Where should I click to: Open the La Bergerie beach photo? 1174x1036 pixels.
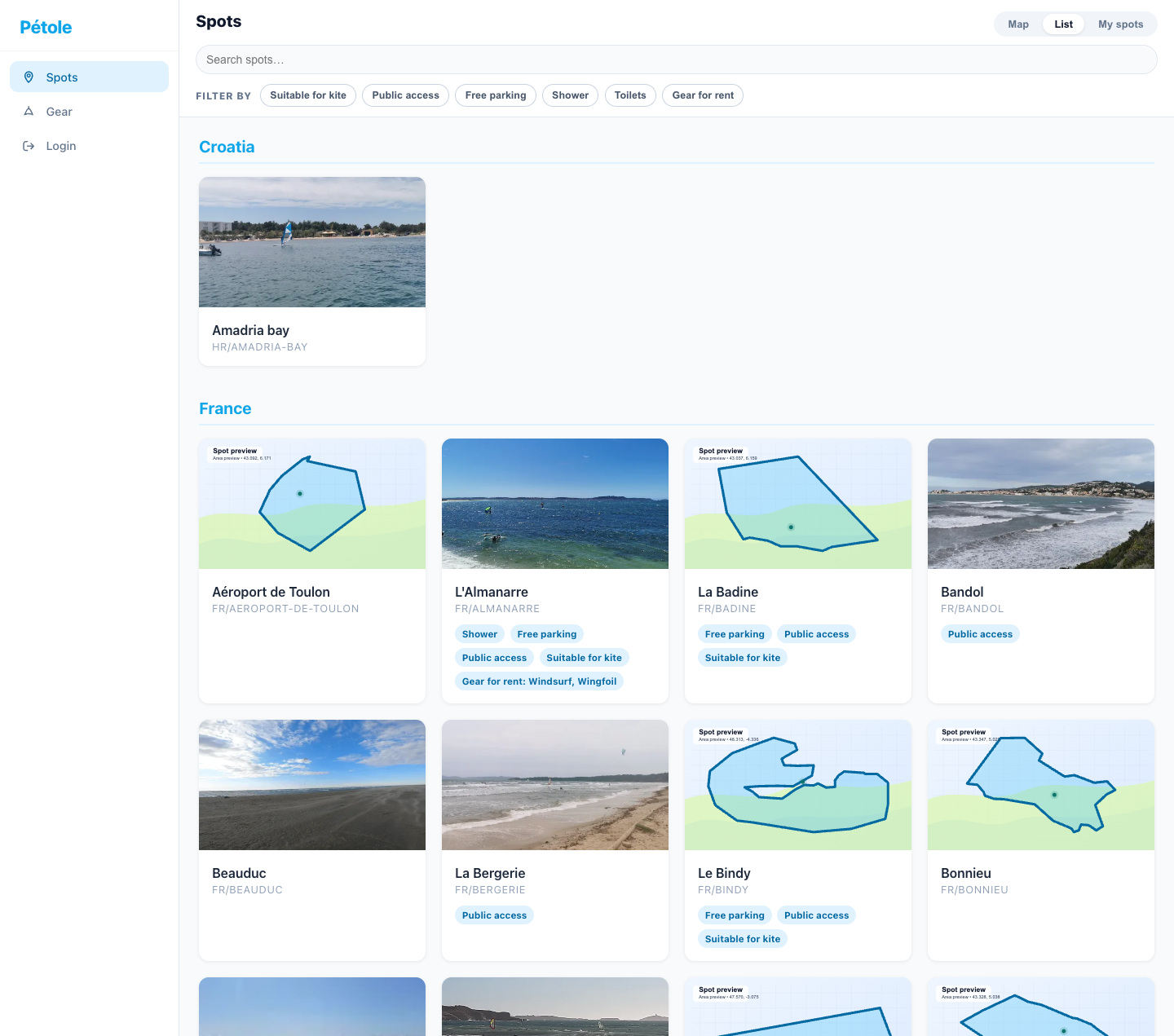click(x=555, y=785)
